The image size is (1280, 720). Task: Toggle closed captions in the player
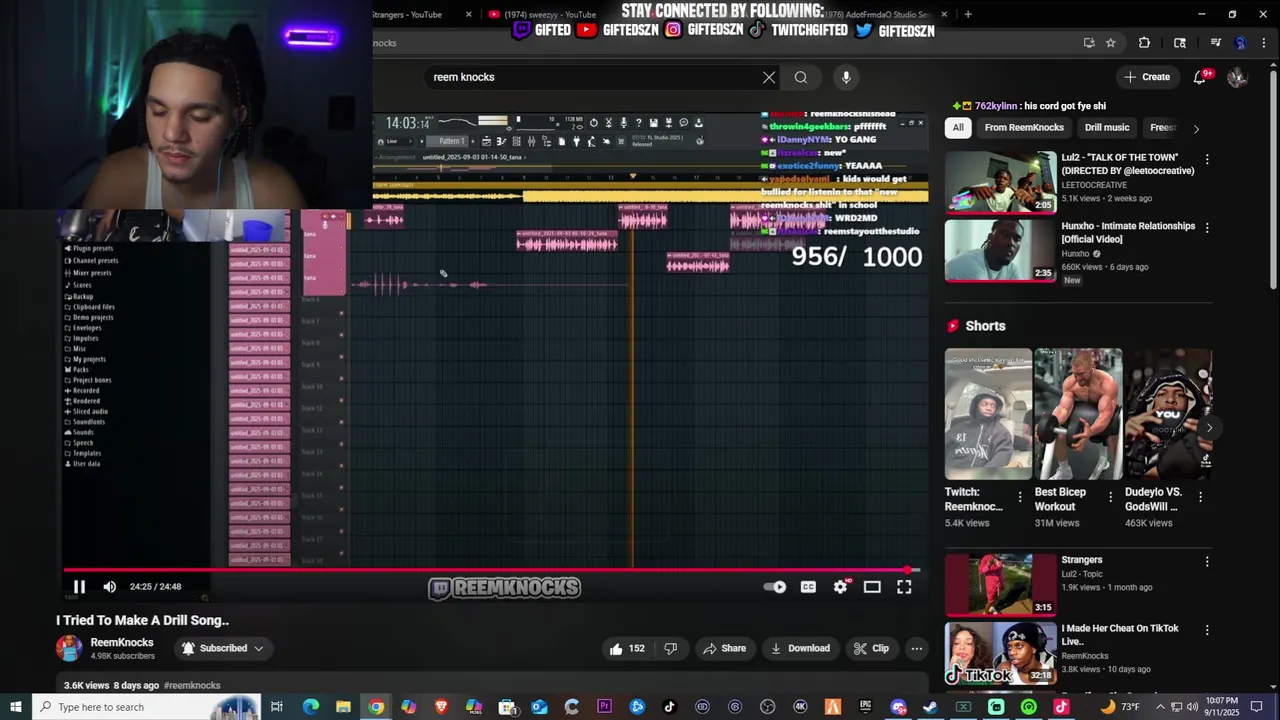pyautogui.click(x=808, y=587)
